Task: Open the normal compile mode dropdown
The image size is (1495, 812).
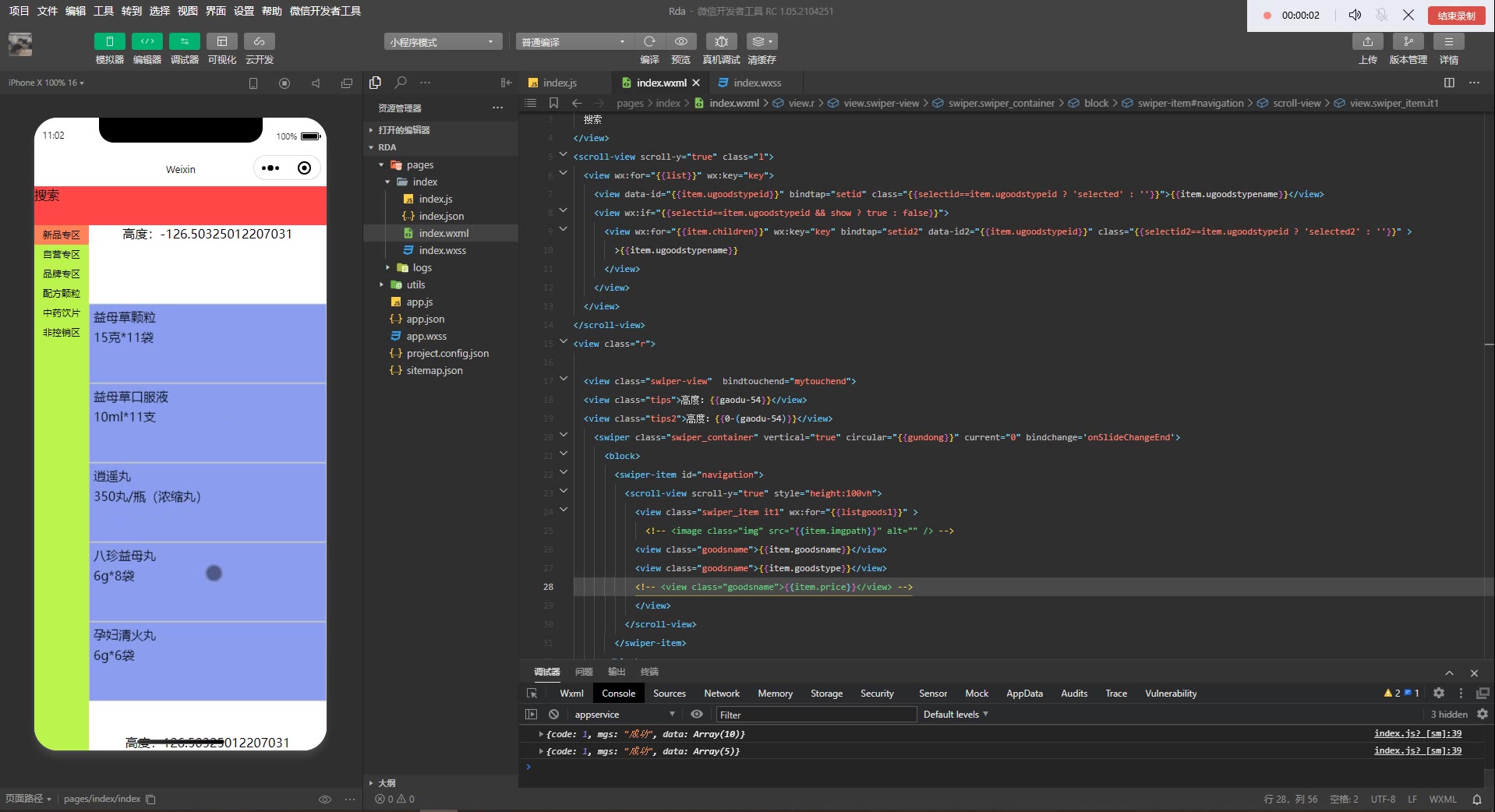Action: pos(573,42)
